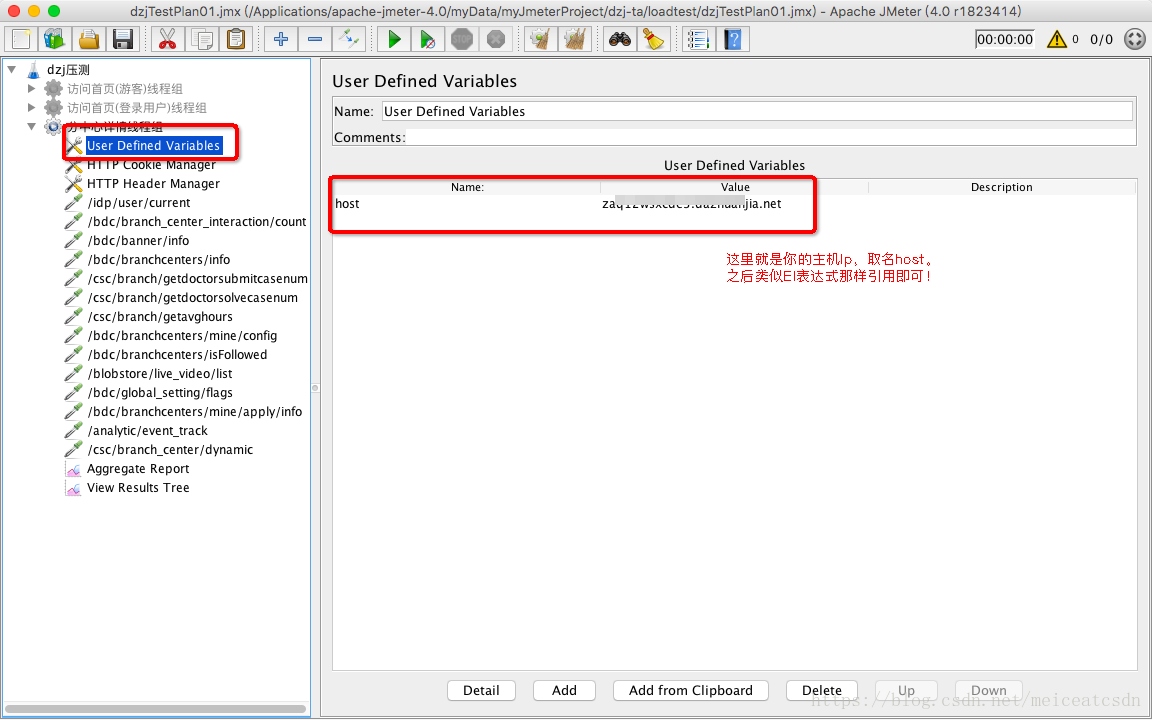Click the Reset Search brush icon
This screenshot has height=720, width=1152.
[x=653, y=39]
